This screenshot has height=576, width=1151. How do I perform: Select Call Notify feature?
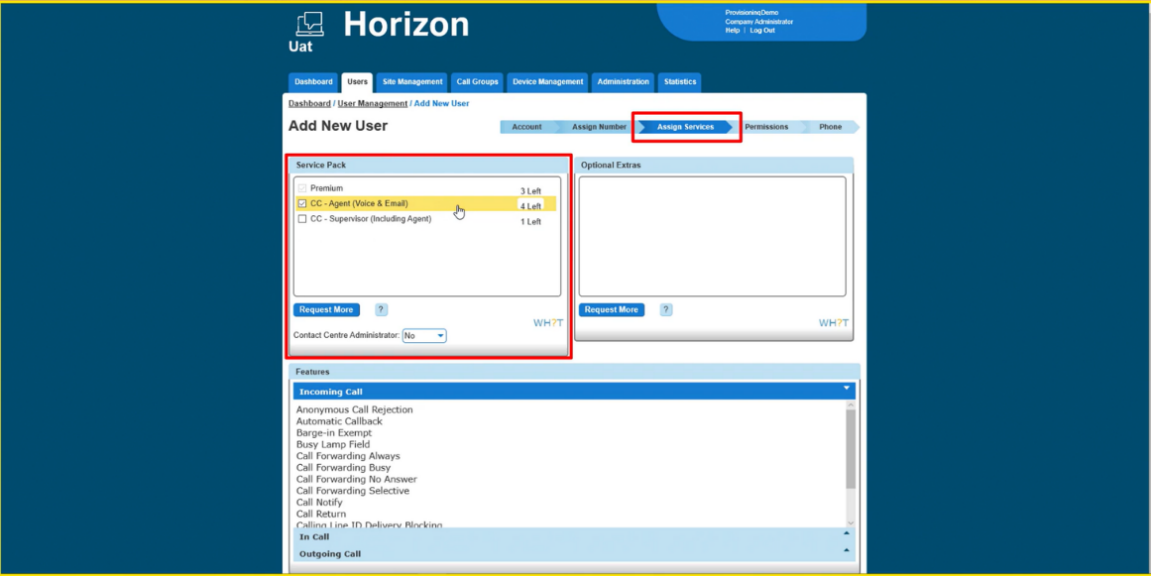tap(319, 503)
